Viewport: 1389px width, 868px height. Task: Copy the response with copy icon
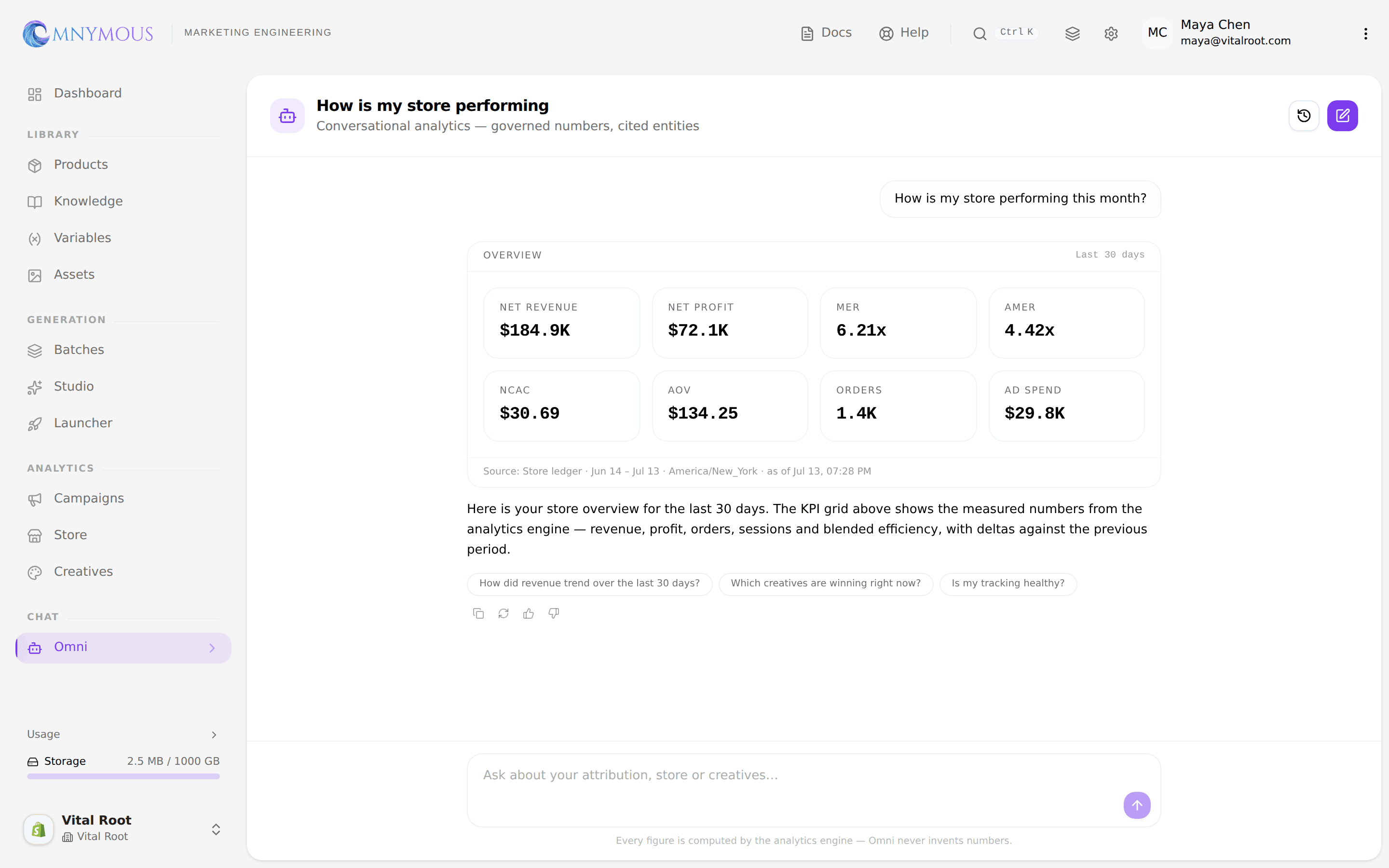tap(478, 614)
